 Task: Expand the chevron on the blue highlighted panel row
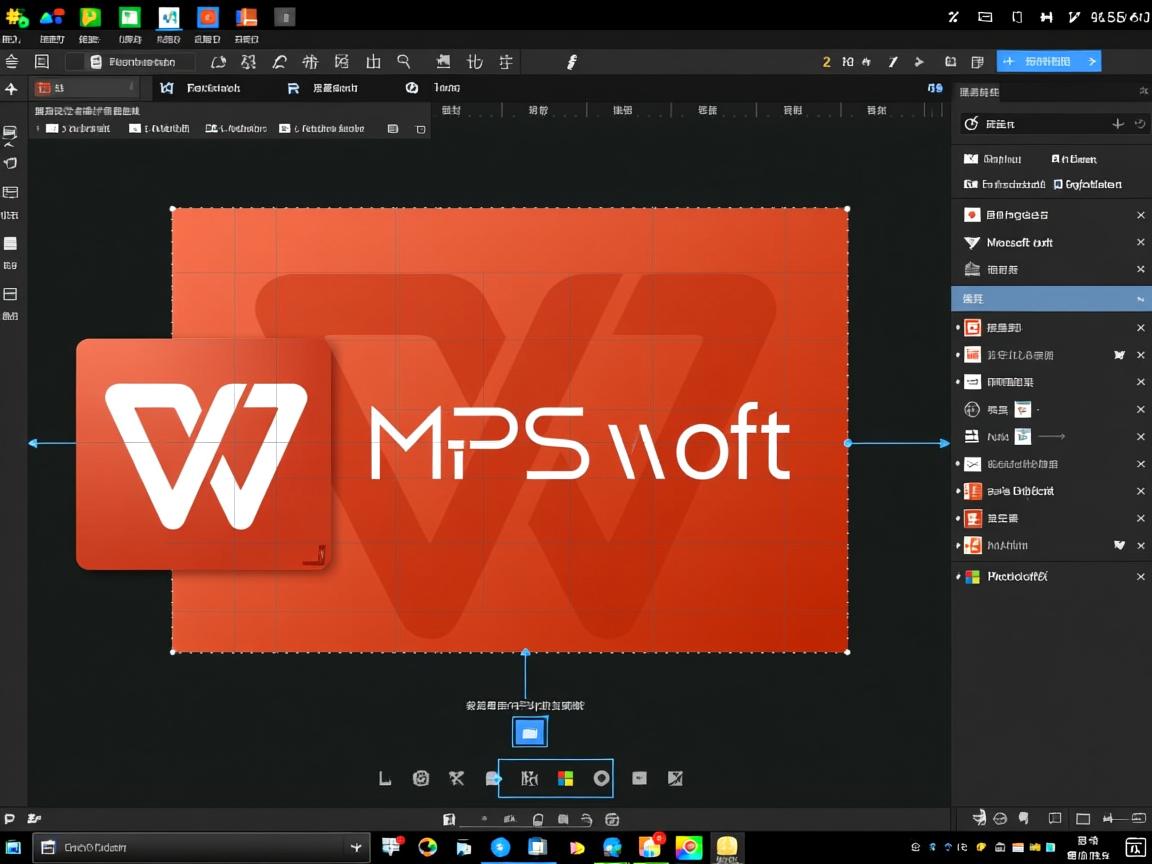click(x=1139, y=298)
